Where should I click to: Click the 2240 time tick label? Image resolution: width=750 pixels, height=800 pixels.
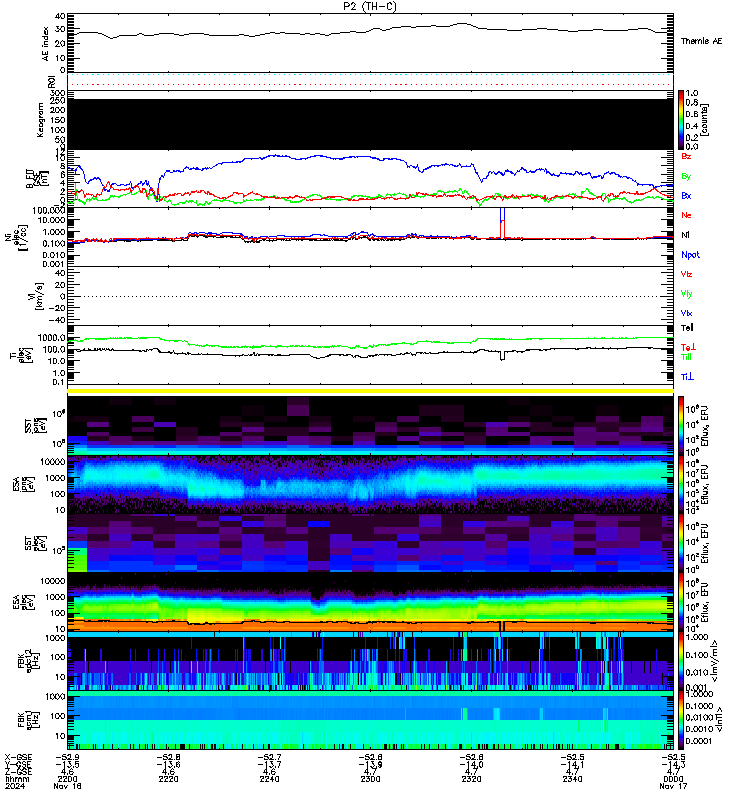click(269, 779)
